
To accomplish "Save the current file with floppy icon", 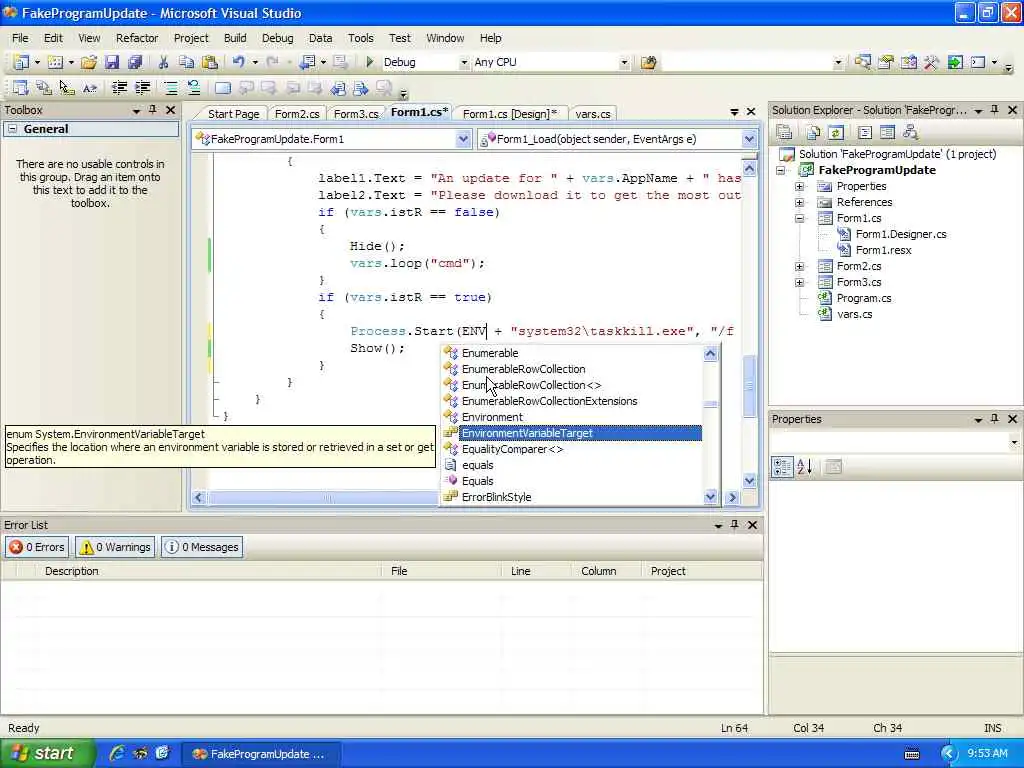I will (112, 62).
